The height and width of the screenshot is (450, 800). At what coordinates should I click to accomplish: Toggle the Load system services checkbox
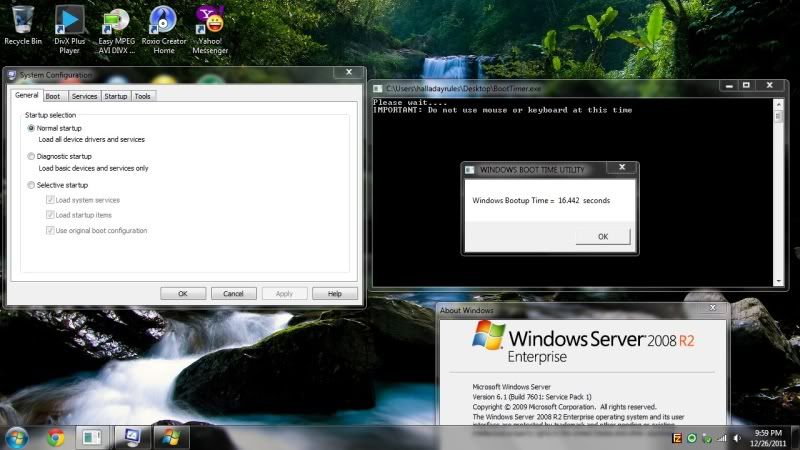pos(50,200)
